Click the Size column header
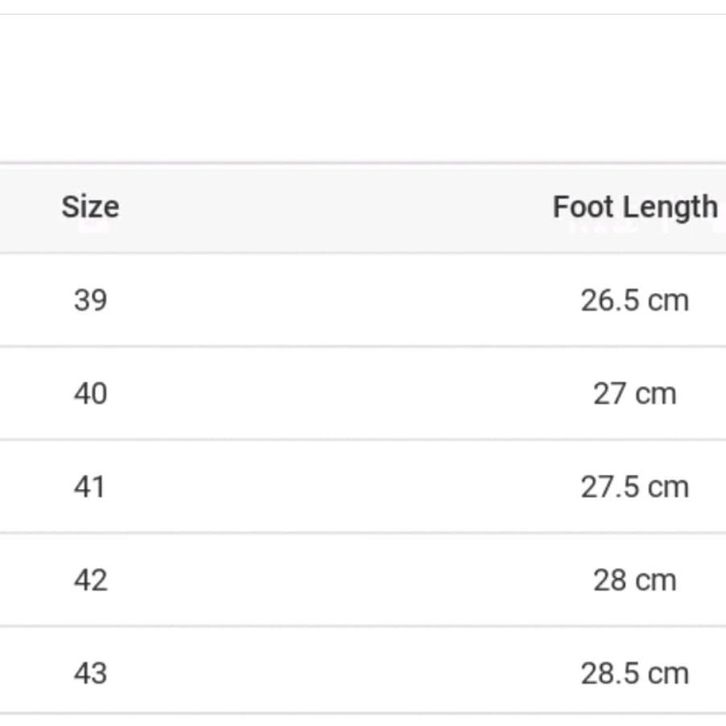 click(90, 207)
